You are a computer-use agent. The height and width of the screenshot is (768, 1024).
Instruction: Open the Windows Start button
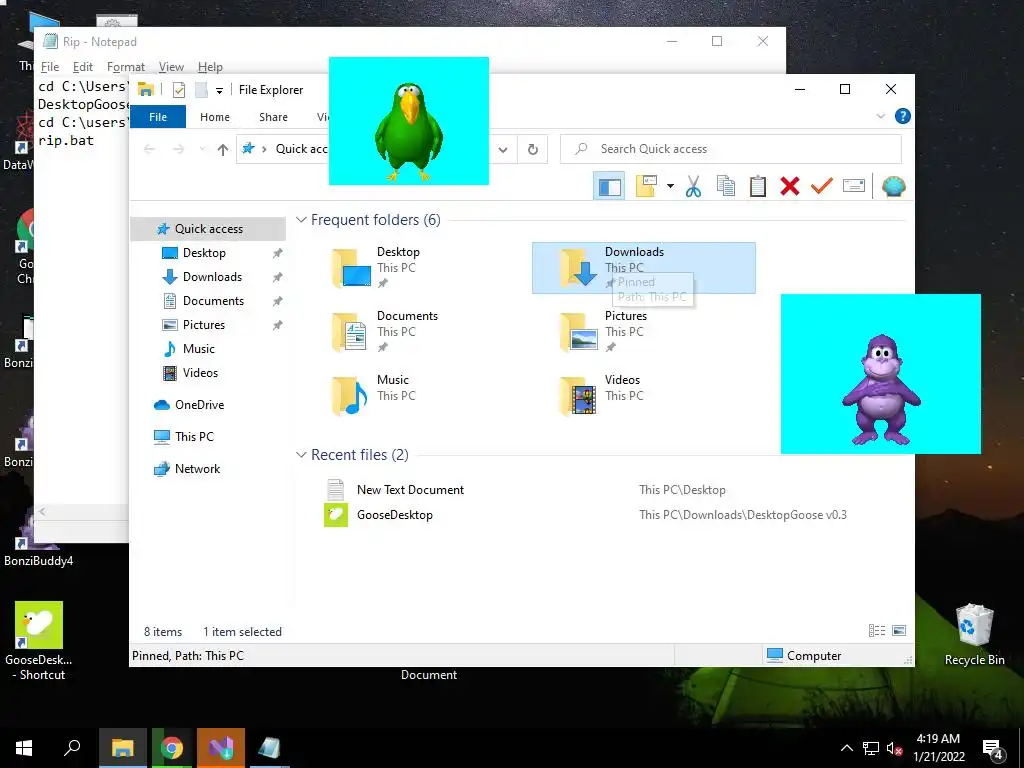[x=24, y=748]
